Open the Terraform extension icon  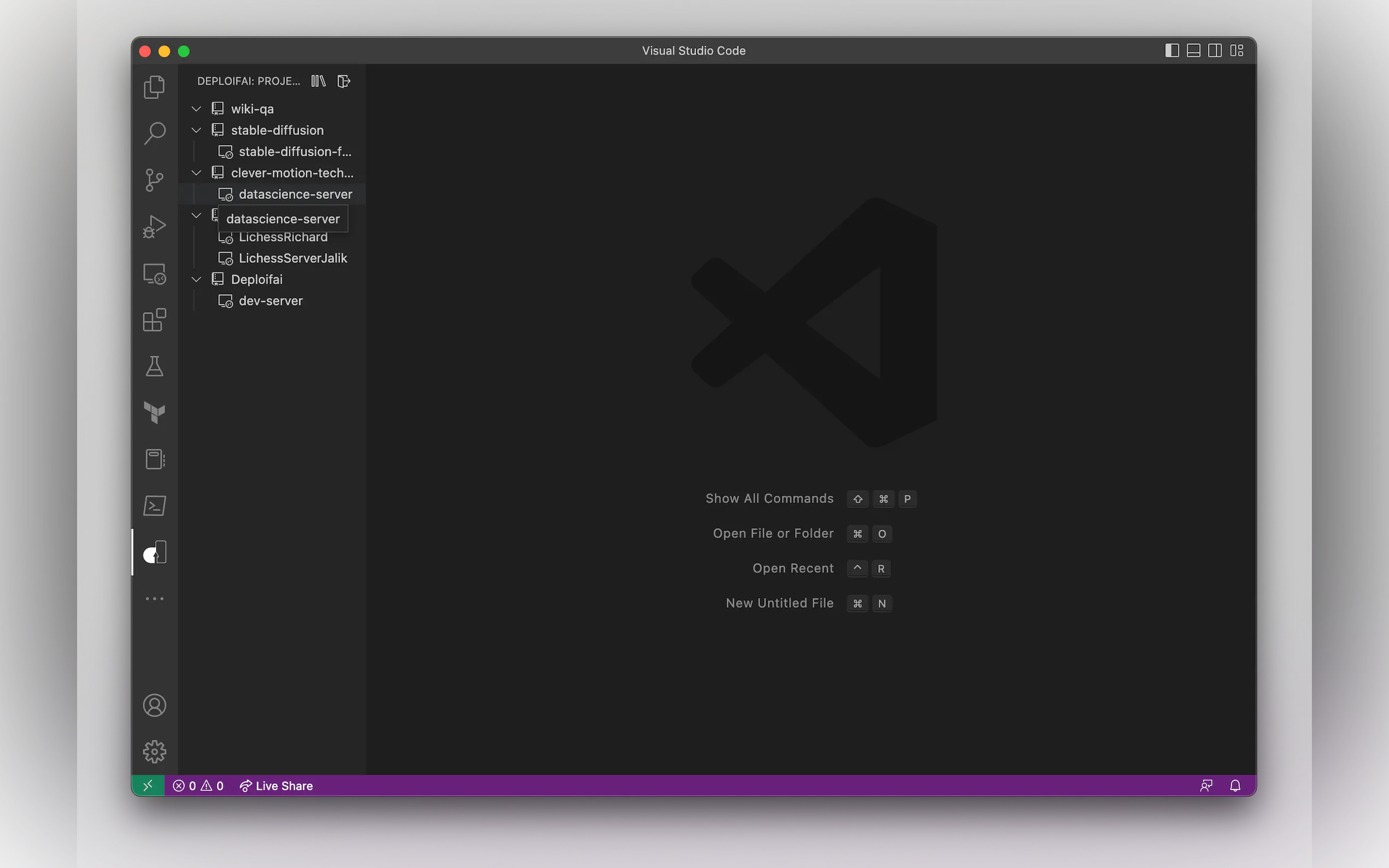pos(154,412)
